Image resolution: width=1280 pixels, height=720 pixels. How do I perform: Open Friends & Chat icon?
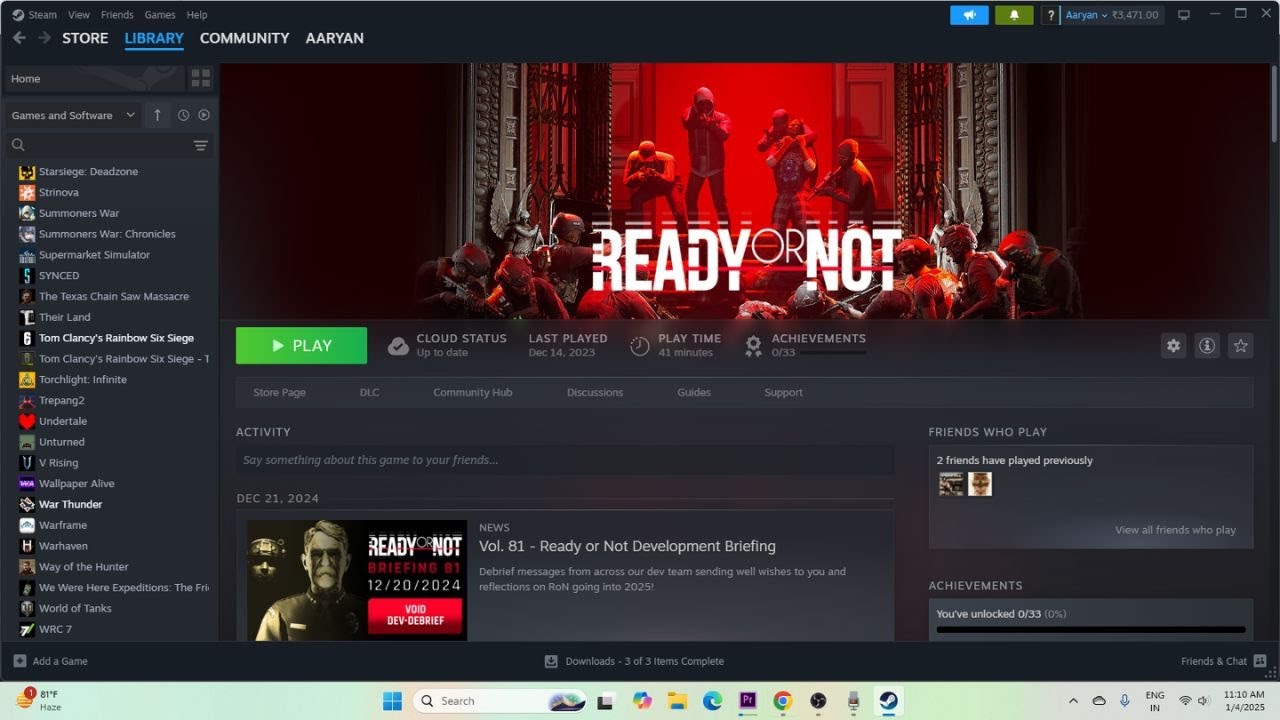1260,661
